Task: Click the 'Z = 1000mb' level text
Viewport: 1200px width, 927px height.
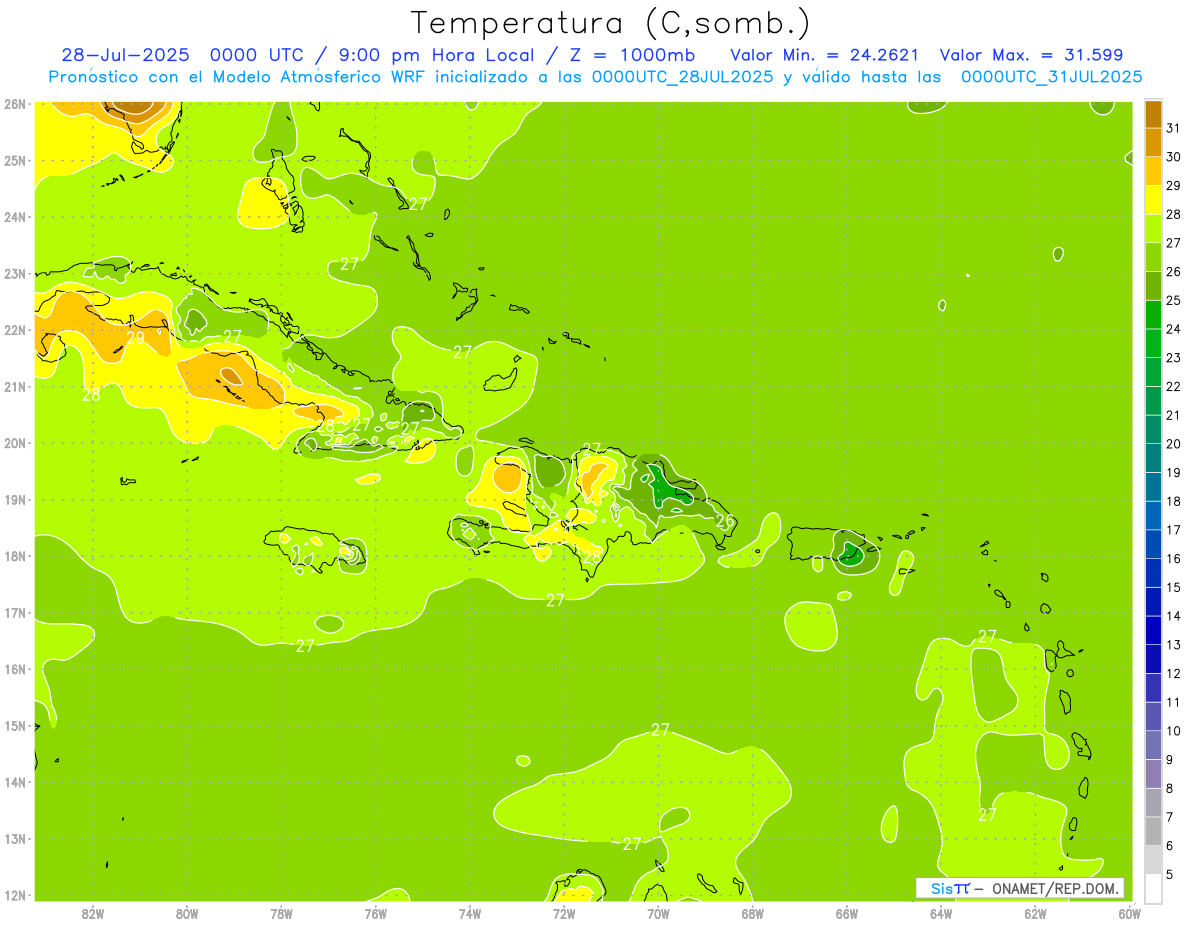Action: (632, 55)
